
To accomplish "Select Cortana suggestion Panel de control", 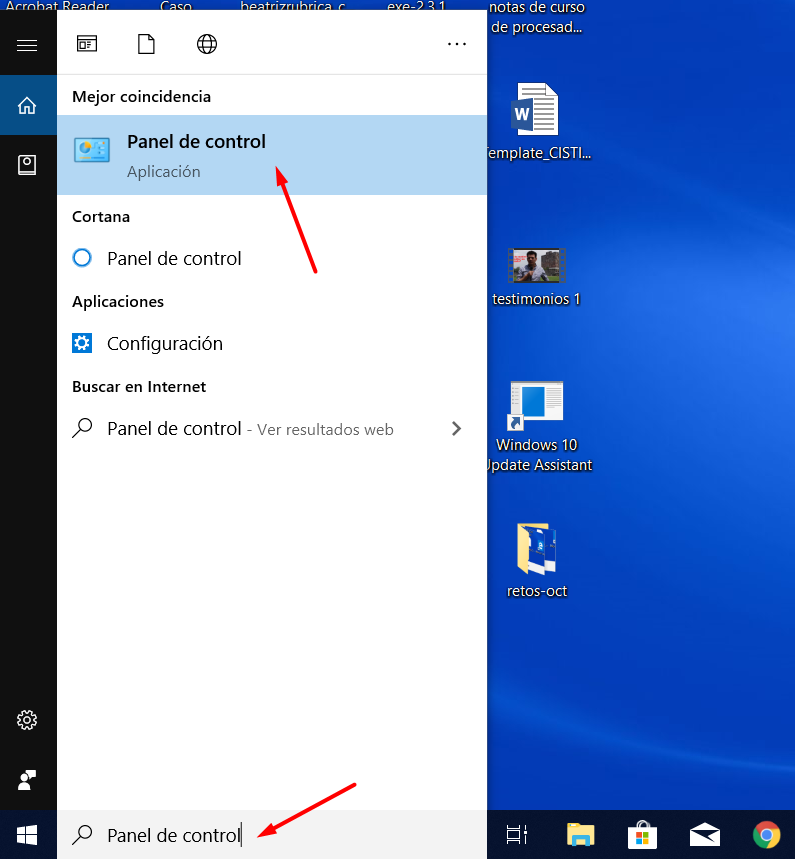I will [272, 258].
